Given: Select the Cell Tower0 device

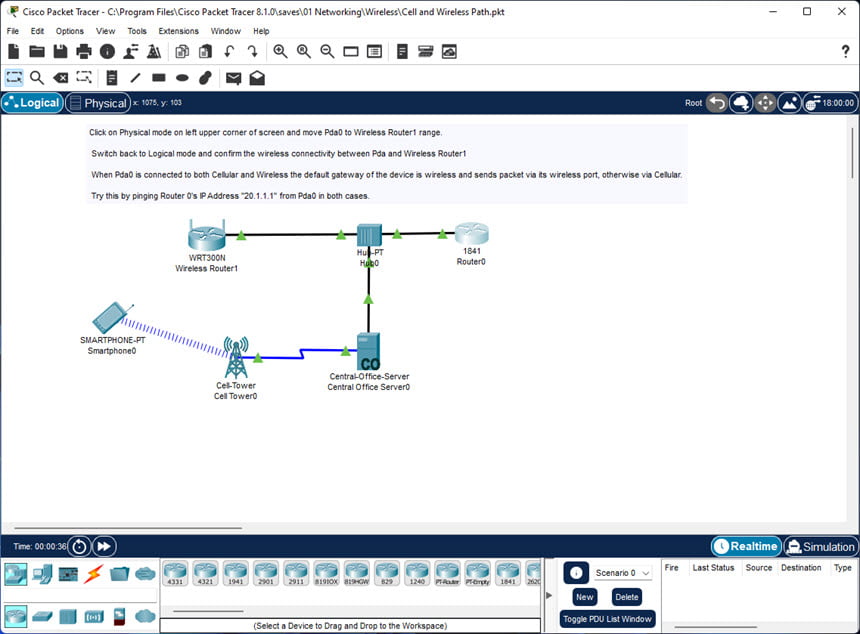Looking at the screenshot, I should click(x=236, y=358).
